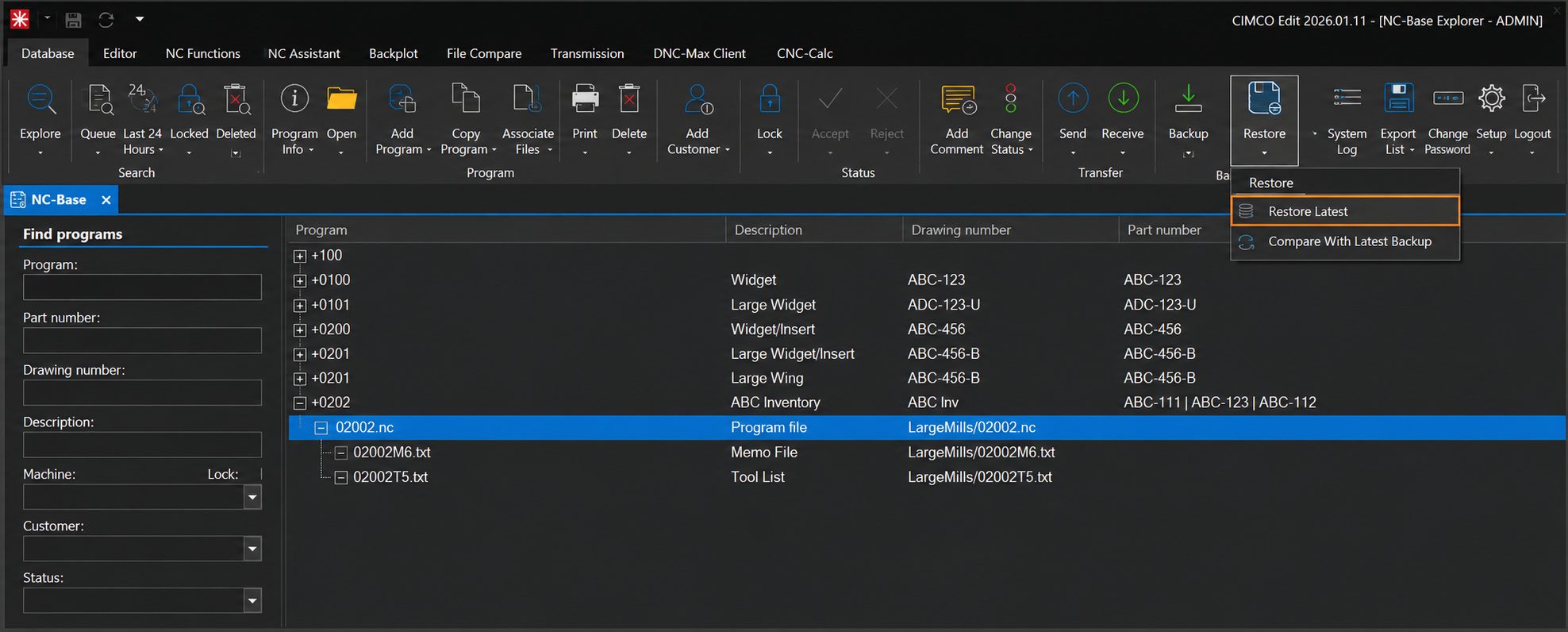Image resolution: width=1568 pixels, height=632 pixels.
Task: Open the Machine dropdown
Action: click(x=252, y=497)
